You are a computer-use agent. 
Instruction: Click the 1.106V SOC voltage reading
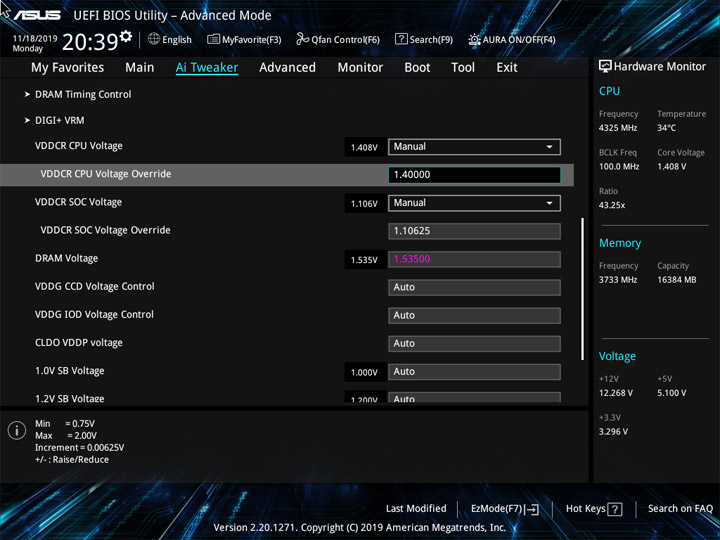click(364, 203)
